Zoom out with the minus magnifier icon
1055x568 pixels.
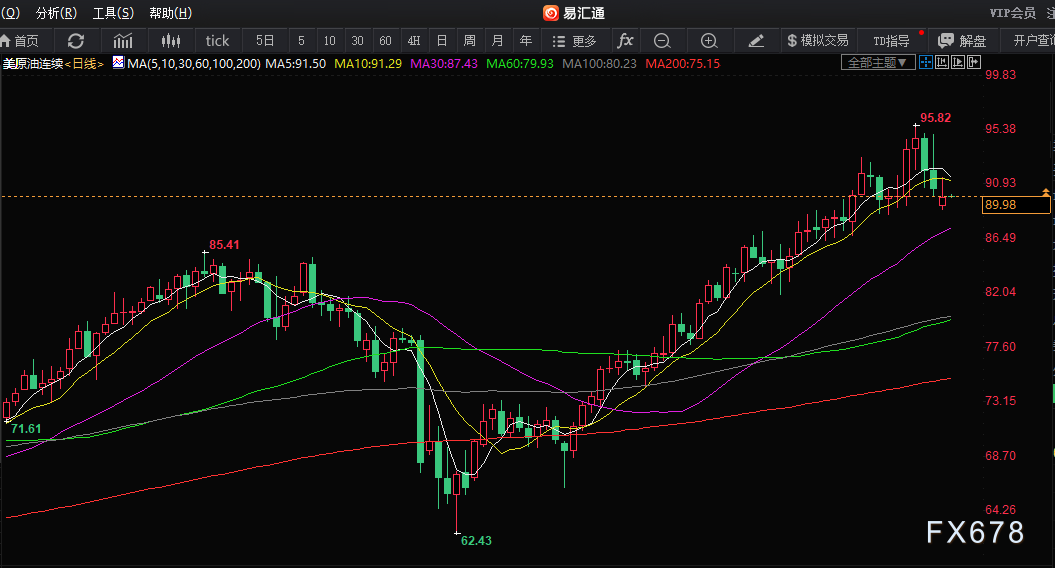click(662, 41)
